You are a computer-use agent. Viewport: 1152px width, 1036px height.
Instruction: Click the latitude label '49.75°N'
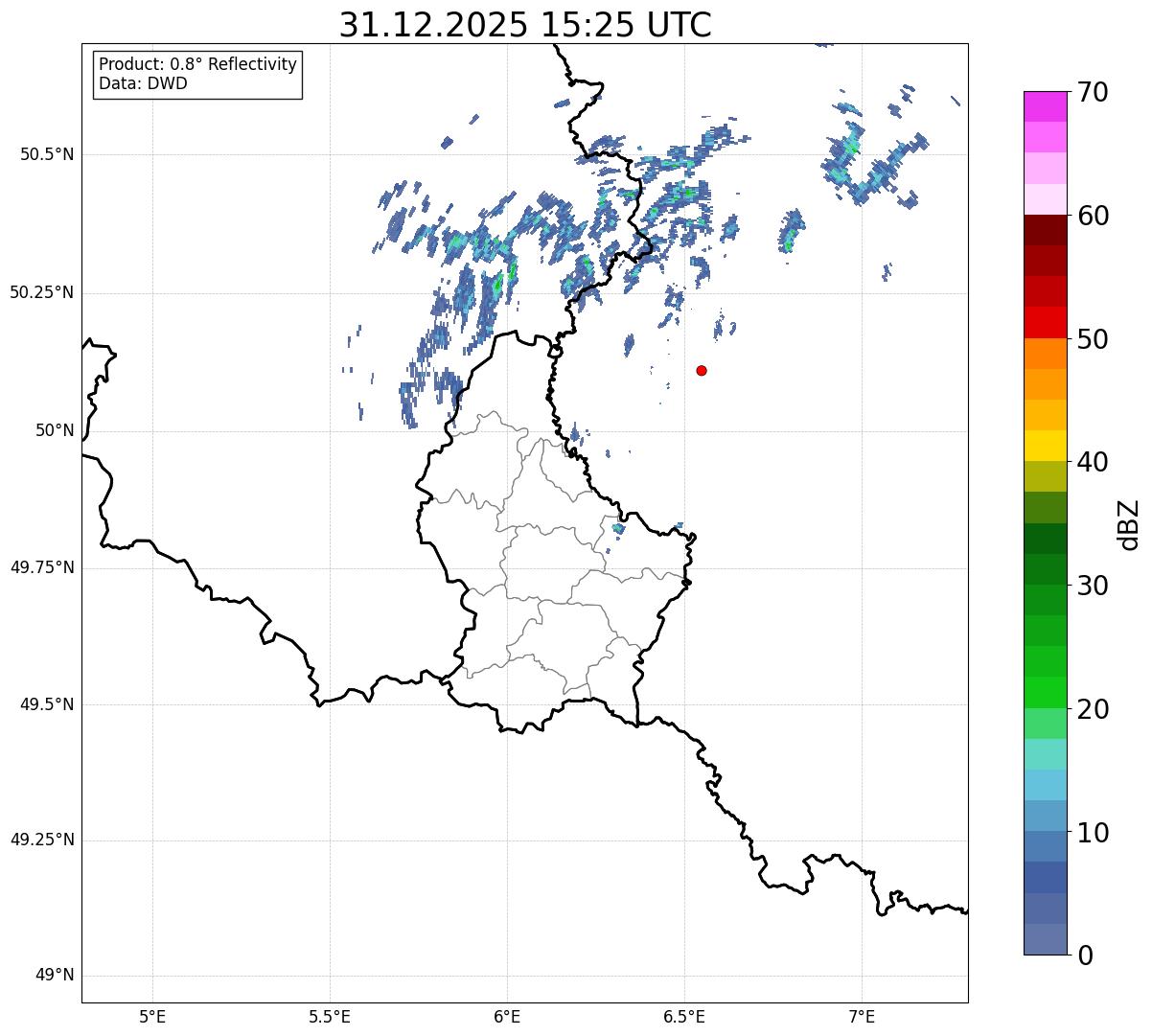[x=42, y=567]
